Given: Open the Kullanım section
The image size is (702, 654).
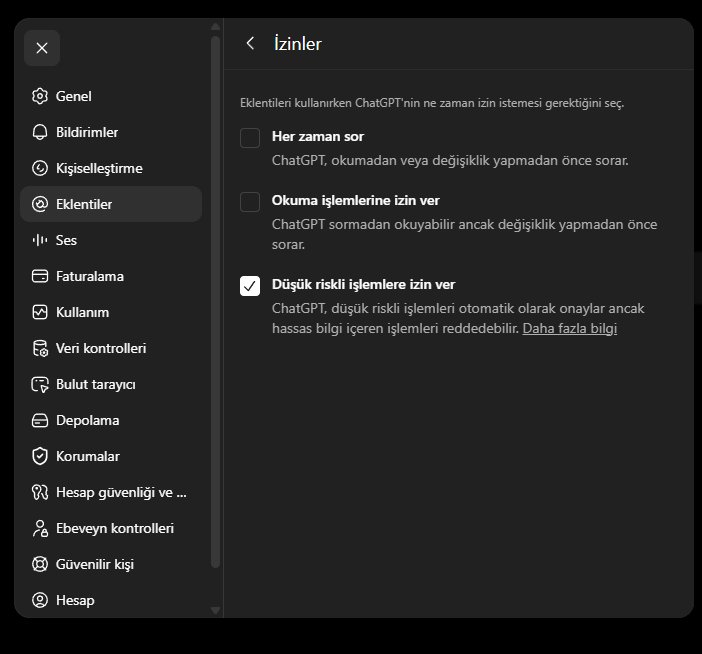Looking at the screenshot, I should pos(111,312).
